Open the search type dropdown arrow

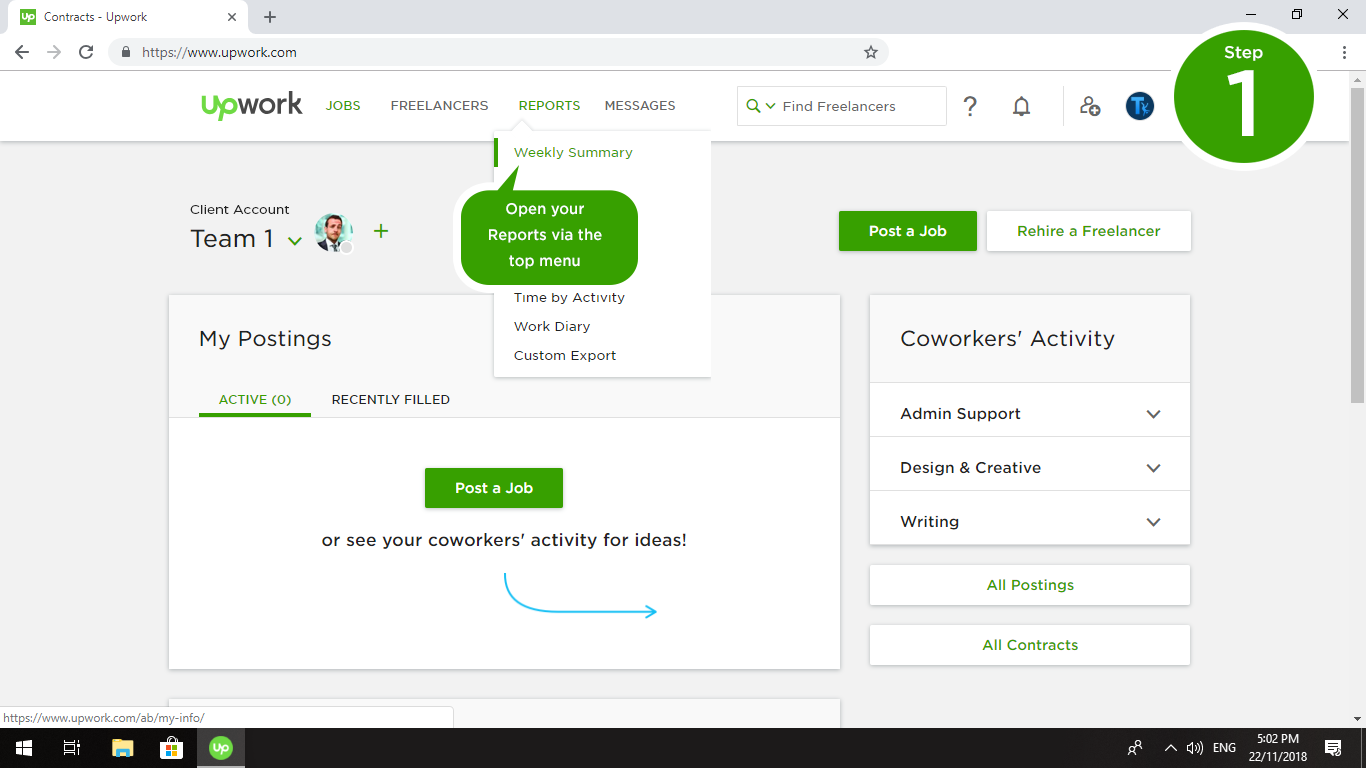pyautogui.click(x=771, y=106)
